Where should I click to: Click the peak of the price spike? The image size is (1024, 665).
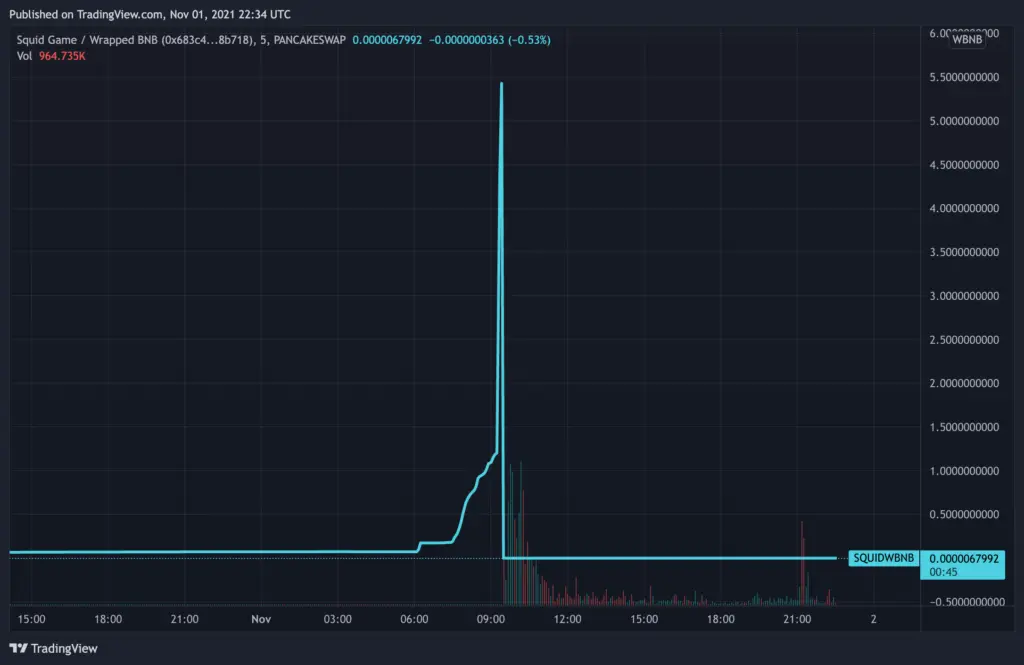tap(501, 83)
